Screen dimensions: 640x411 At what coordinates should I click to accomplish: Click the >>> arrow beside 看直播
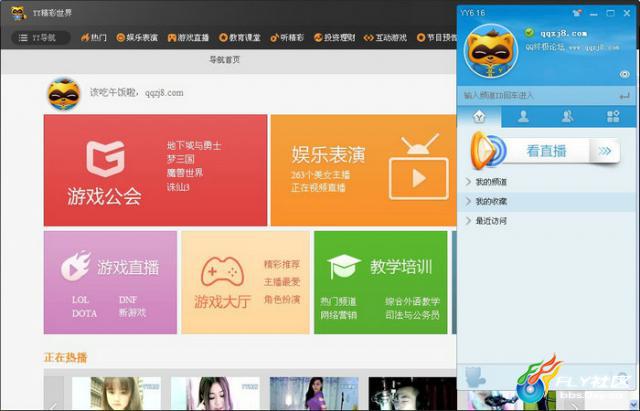[604, 151]
